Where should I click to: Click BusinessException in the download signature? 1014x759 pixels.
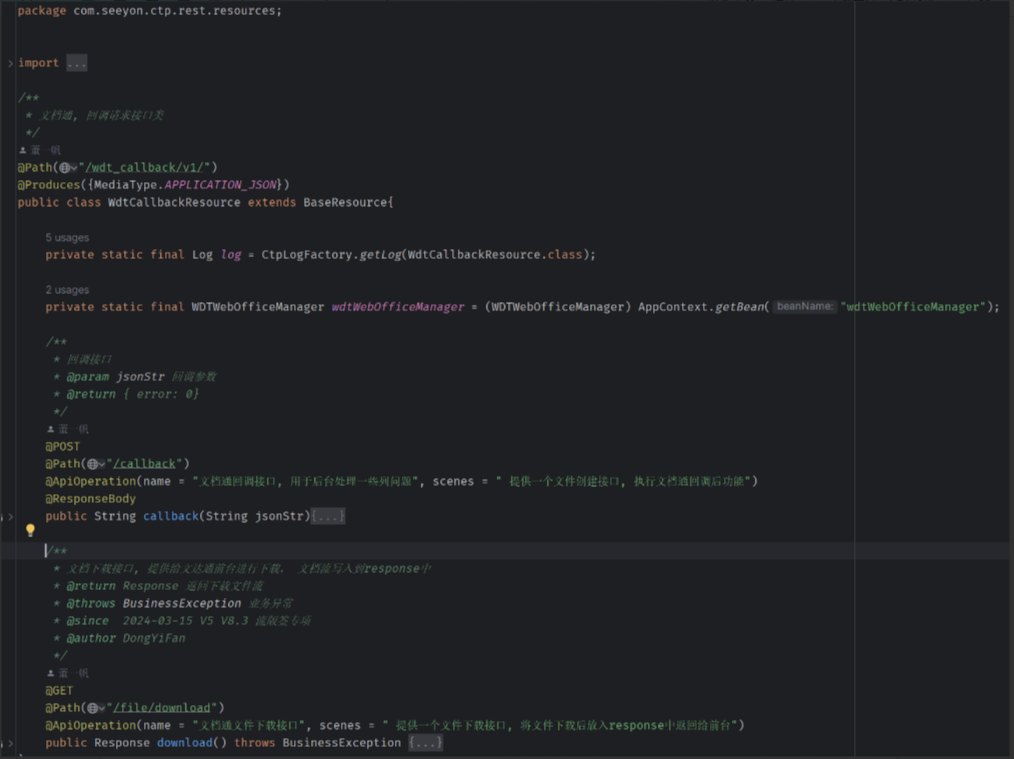click(x=341, y=743)
